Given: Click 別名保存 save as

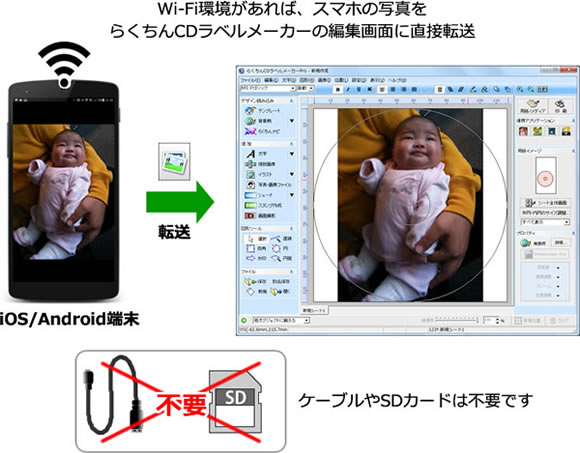Looking at the screenshot, I should (281, 282).
